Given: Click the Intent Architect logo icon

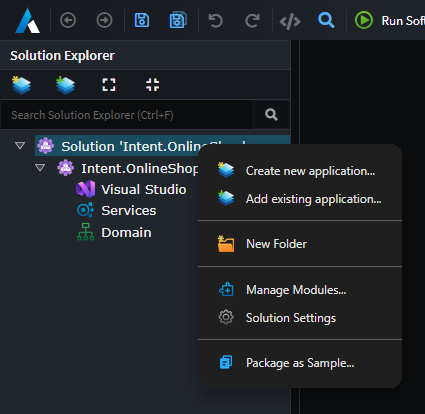Looking at the screenshot, I should (28, 21).
